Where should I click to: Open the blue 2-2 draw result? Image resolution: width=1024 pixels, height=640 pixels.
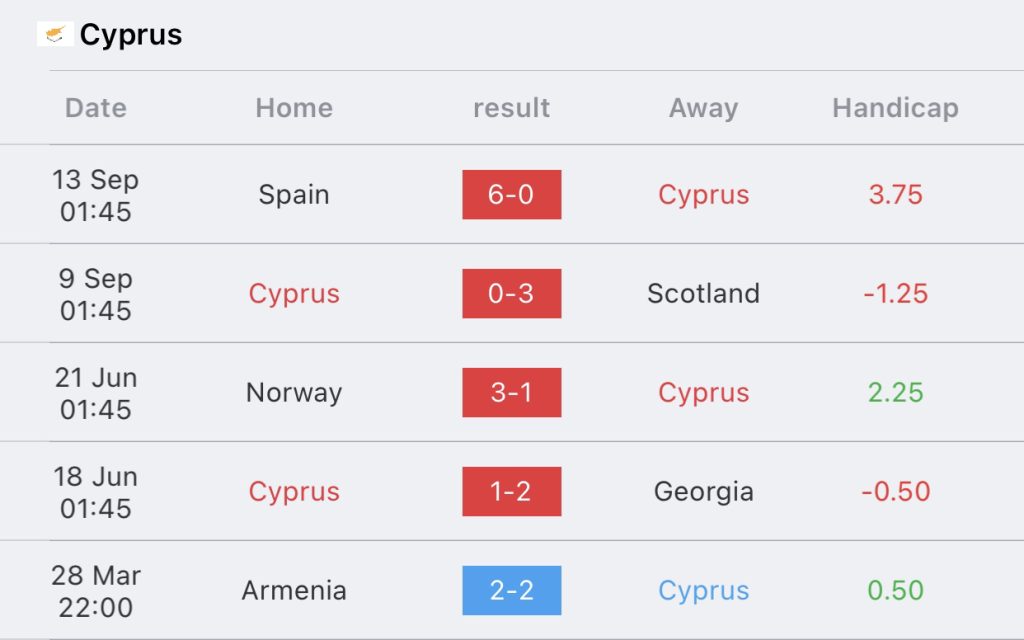click(x=511, y=590)
